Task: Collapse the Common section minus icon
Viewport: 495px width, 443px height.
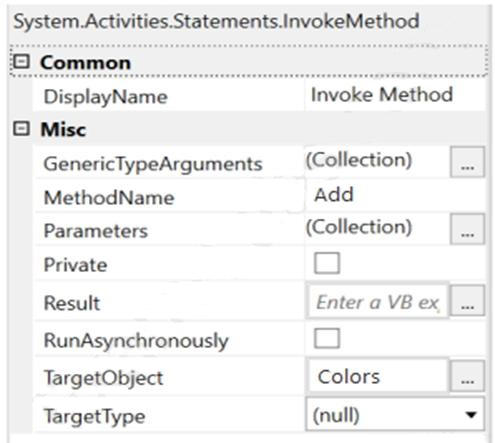Action: point(22,62)
